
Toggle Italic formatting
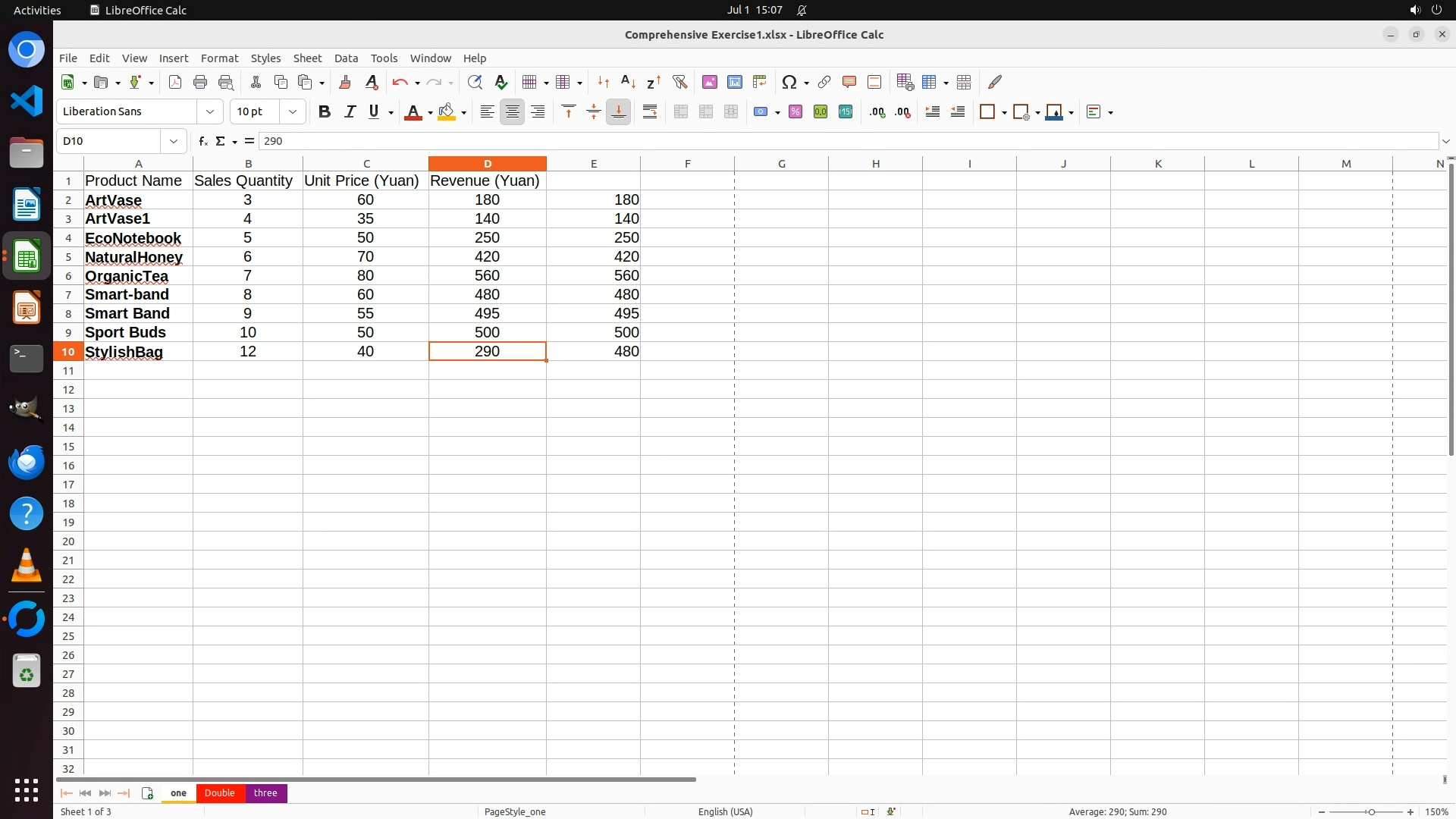(x=350, y=111)
